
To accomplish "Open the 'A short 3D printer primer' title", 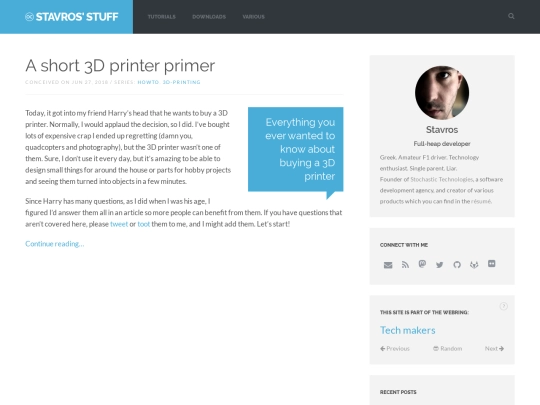I will pos(120,65).
